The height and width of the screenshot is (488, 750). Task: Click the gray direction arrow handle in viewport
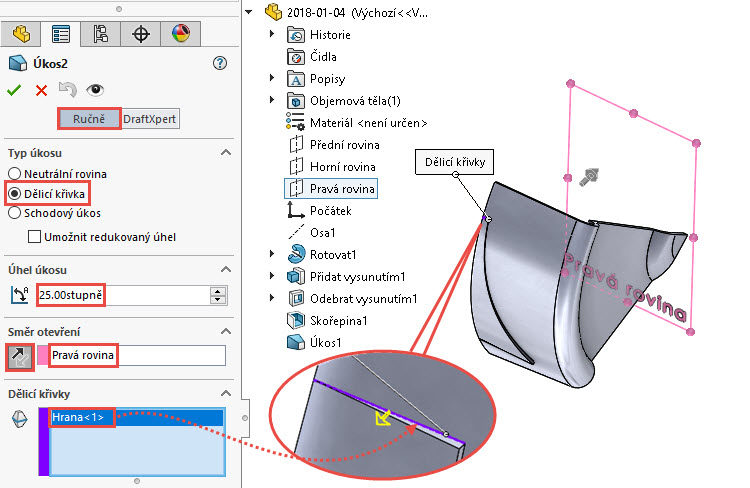[x=589, y=177]
